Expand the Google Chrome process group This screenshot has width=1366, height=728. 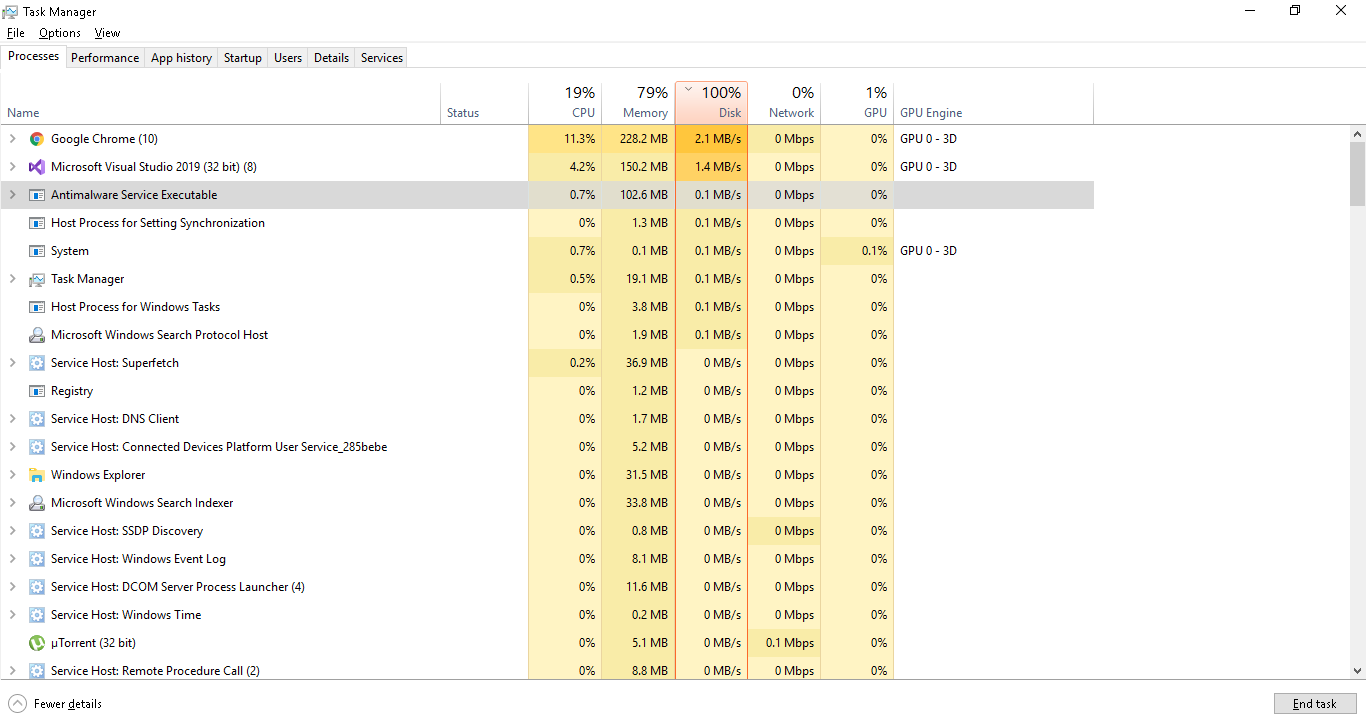click(x=12, y=139)
